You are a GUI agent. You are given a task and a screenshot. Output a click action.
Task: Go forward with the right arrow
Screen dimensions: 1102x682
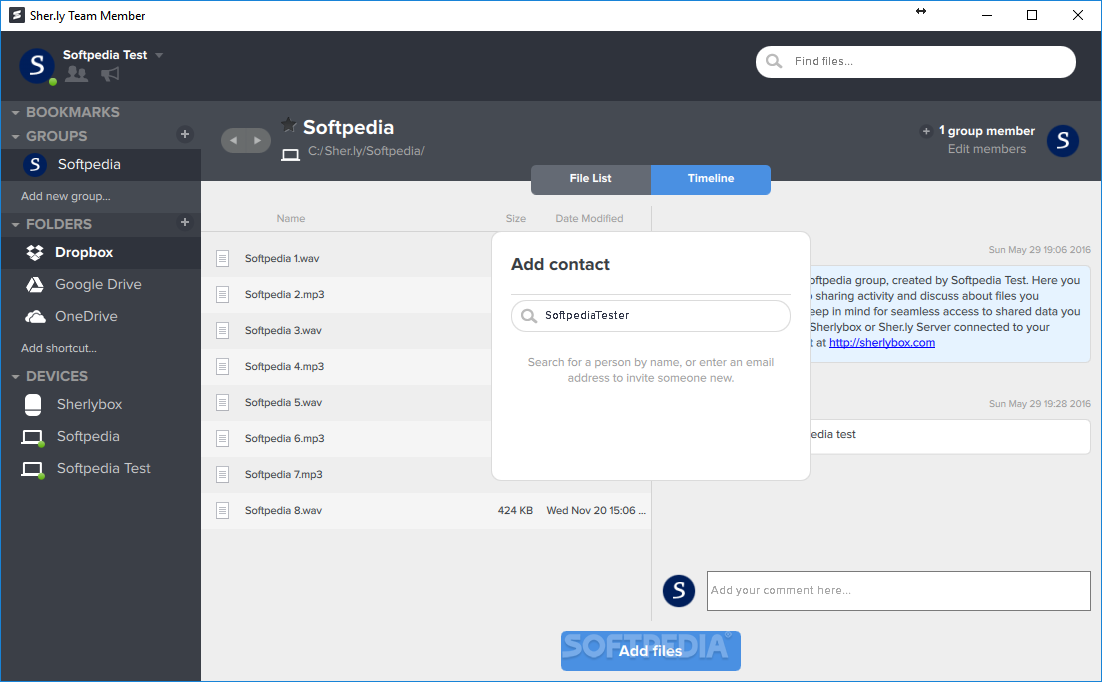pyautogui.click(x=258, y=141)
